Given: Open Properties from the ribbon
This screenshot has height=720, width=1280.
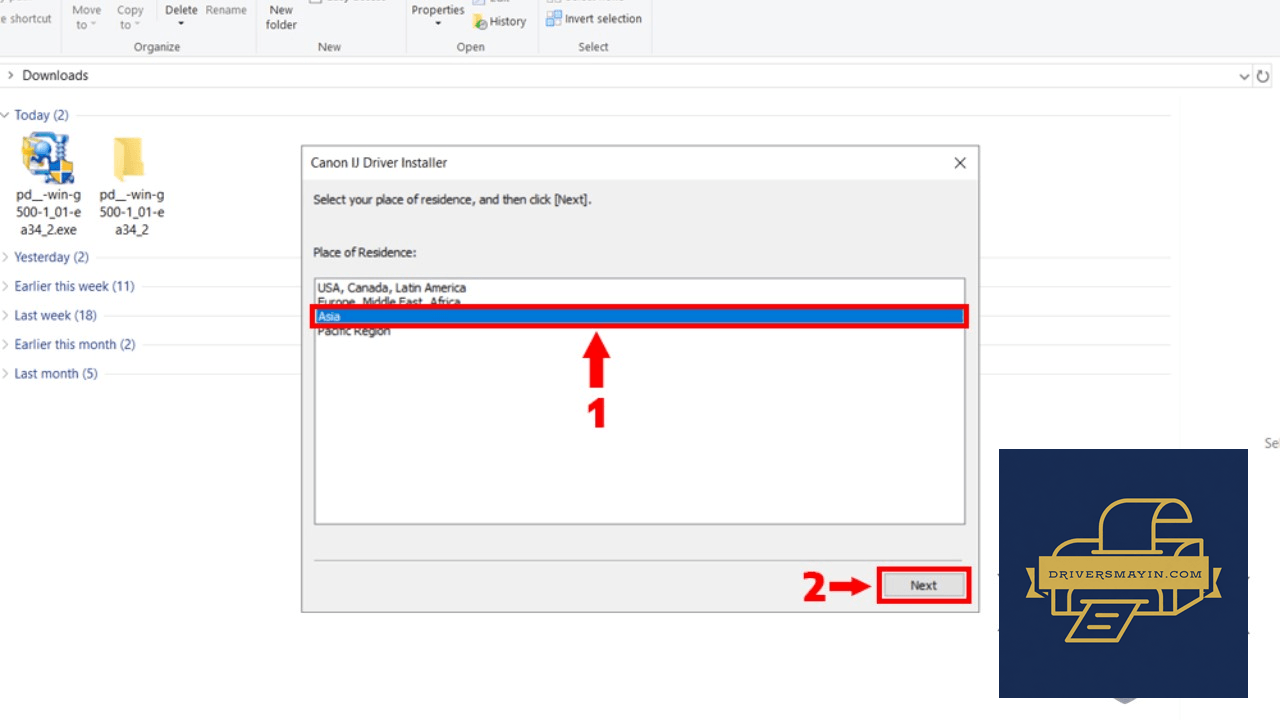Looking at the screenshot, I should (x=438, y=10).
